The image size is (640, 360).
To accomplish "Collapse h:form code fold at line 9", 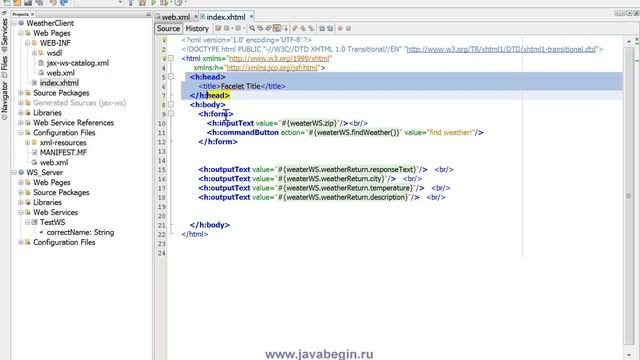I will tap(171, 114).
